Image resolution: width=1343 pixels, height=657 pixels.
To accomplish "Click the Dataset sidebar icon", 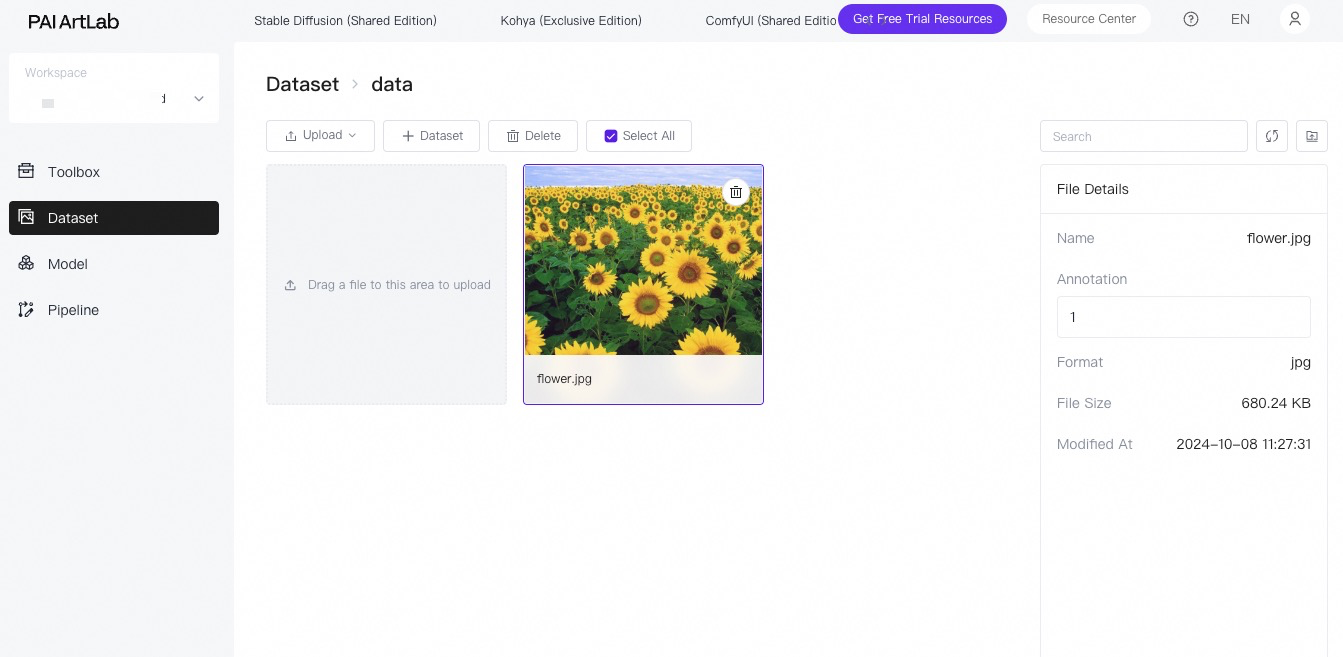I will (x=27, y=217).
